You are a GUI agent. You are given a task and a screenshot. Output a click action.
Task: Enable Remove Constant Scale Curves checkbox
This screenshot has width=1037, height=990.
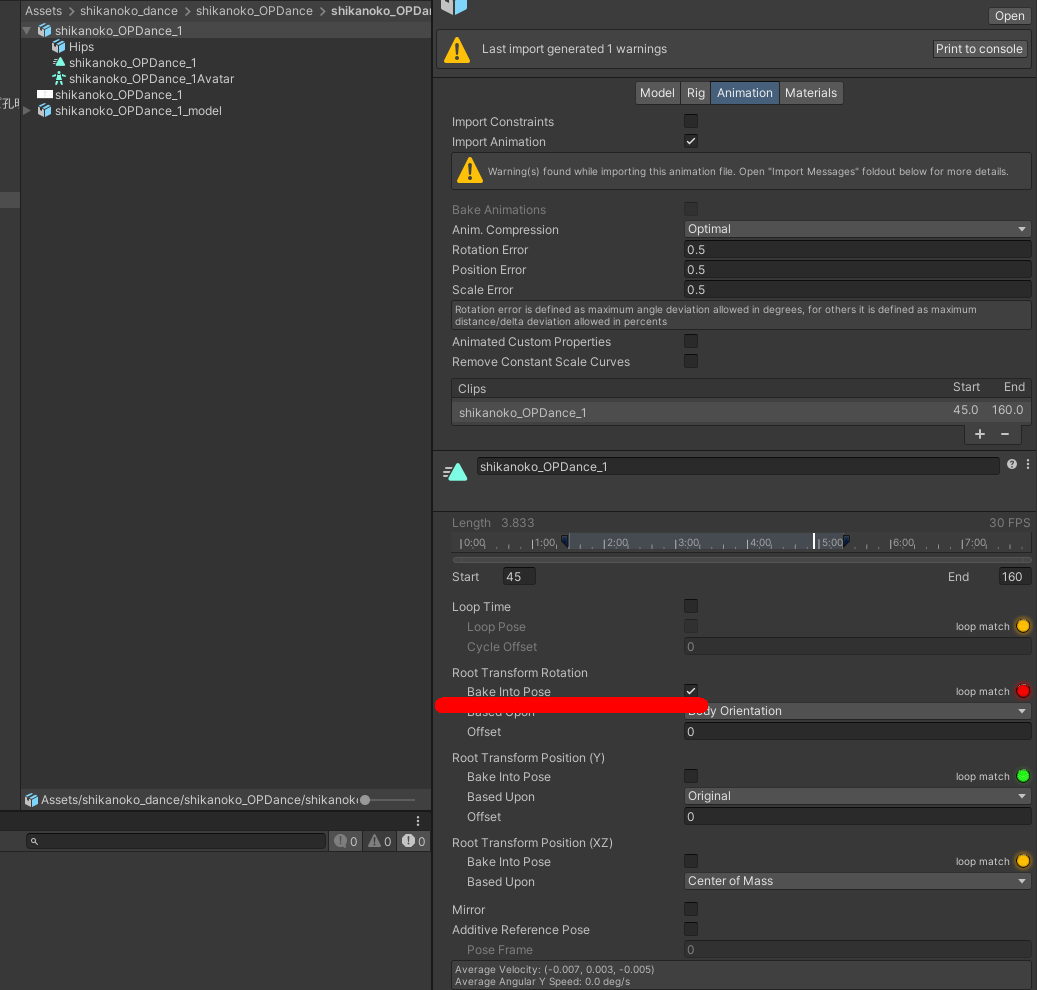[x=691, y=361]
